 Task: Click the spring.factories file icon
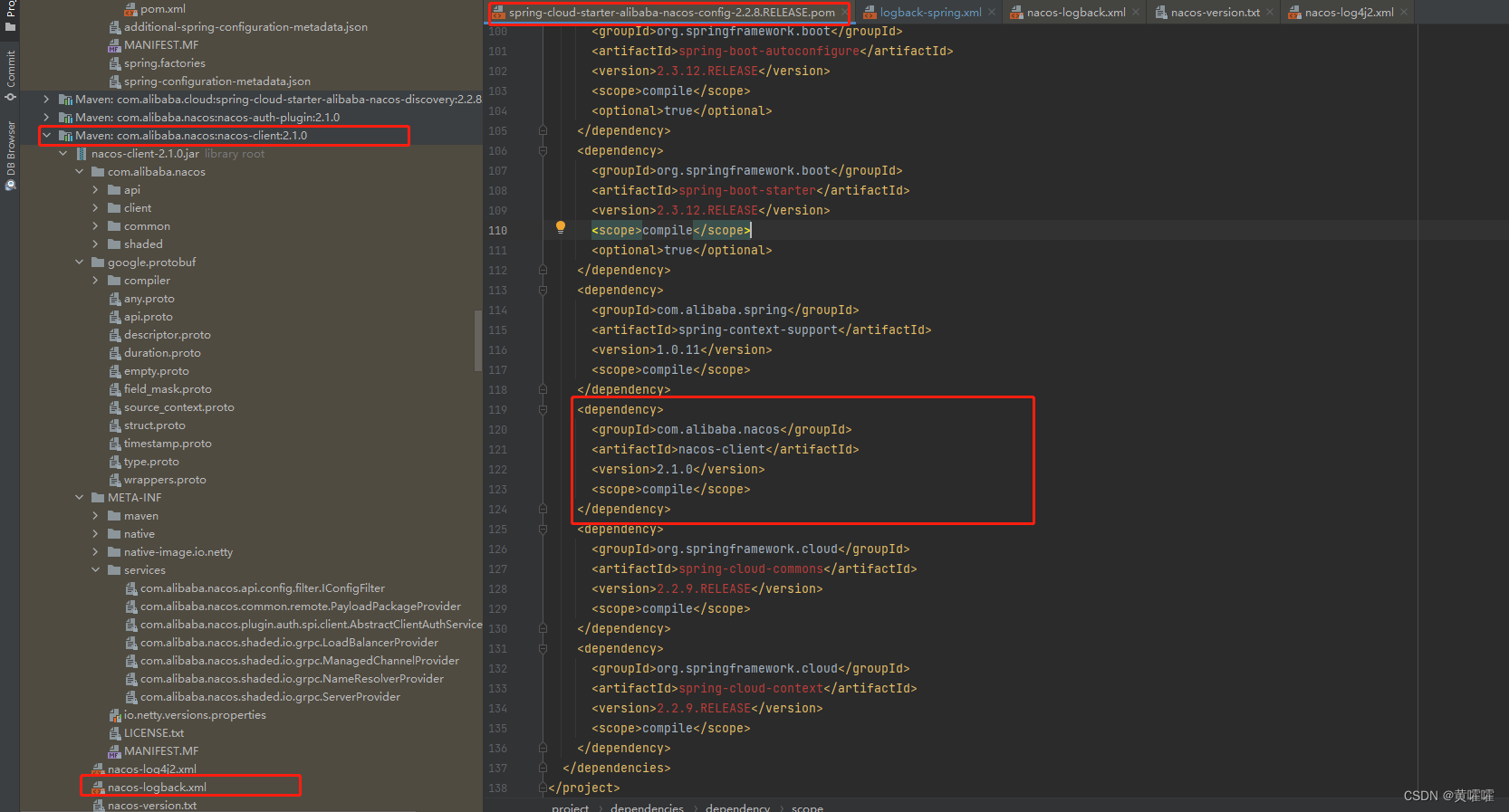(x=115, y=63)
